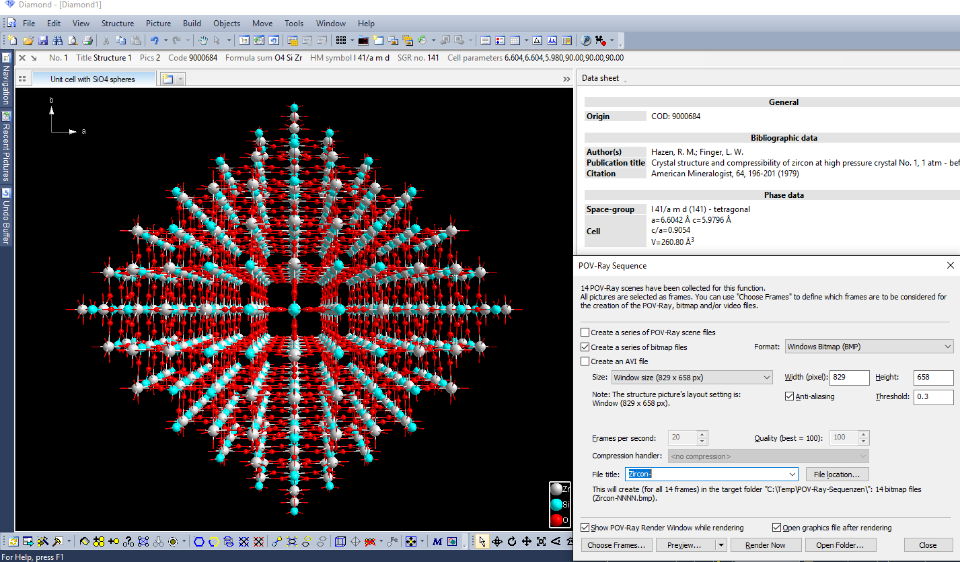Open the Structure menu

coord(117,22)
